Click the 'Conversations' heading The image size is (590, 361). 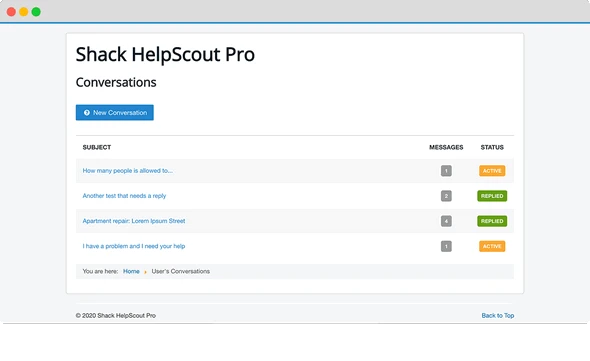click(x=116, y=82)
